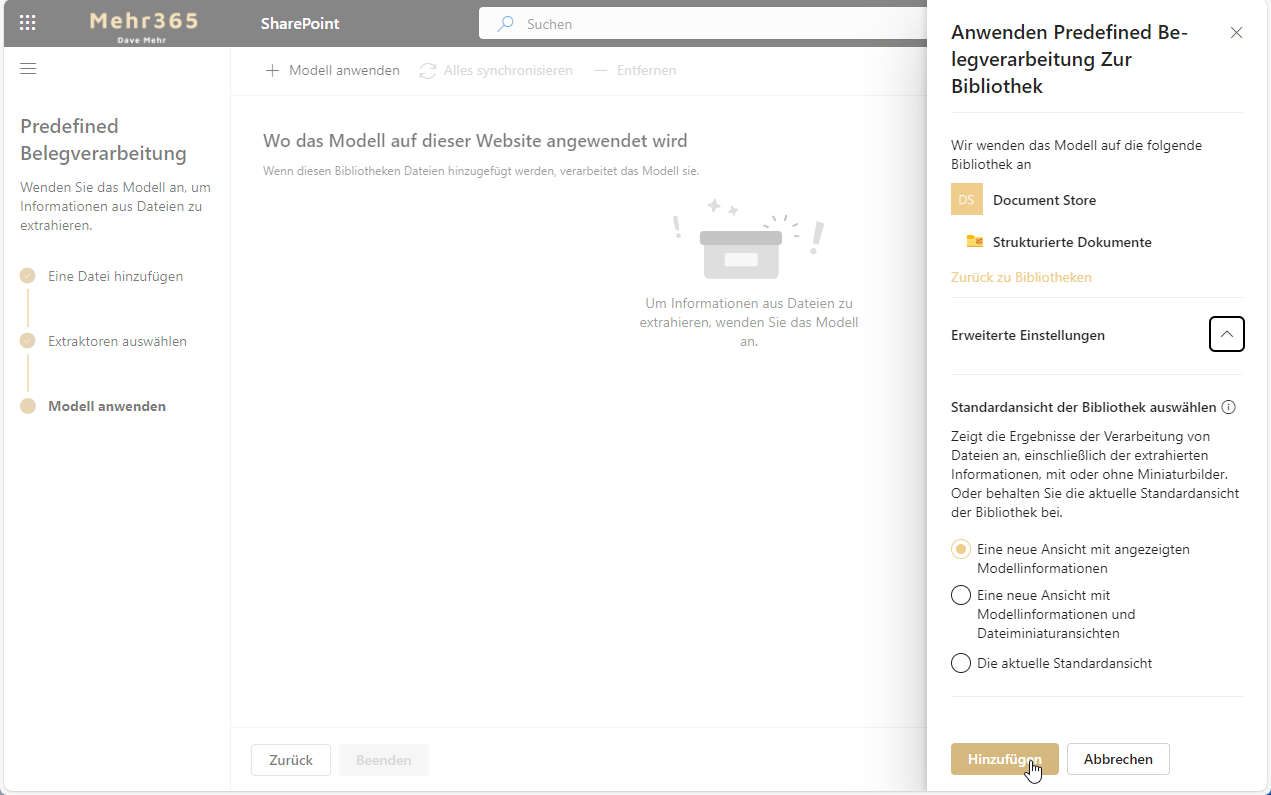Open the SharePoint home link

300,23
